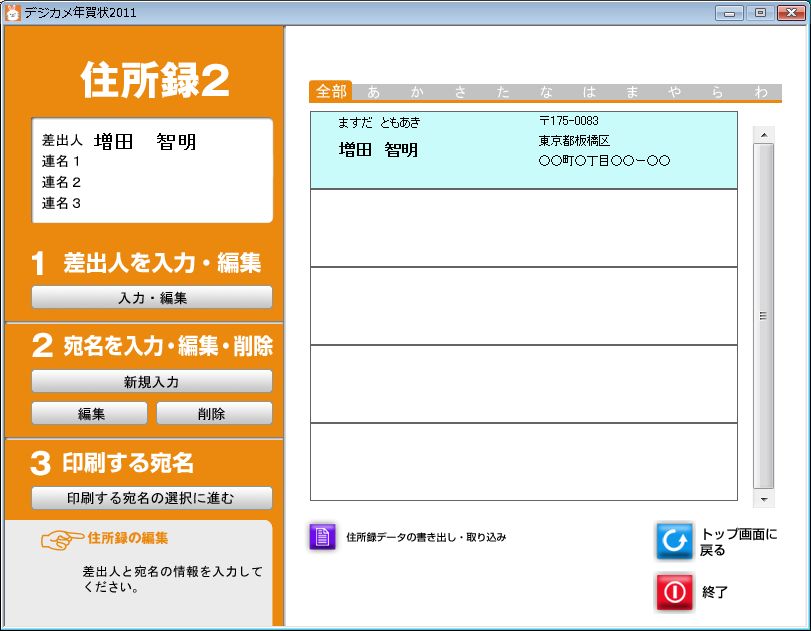Screen dimensions: 811x631
Task: Open the か index tab
Action: click(416, 92)
